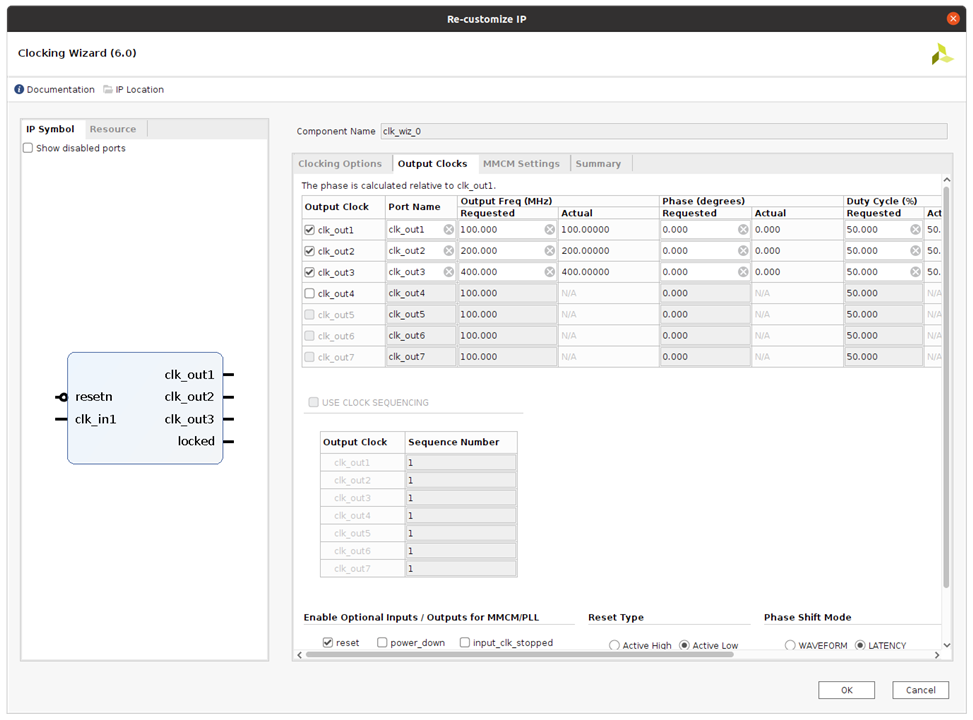Open the Documentation info icon
973x720 pixels.
click(x=19, y=89)
